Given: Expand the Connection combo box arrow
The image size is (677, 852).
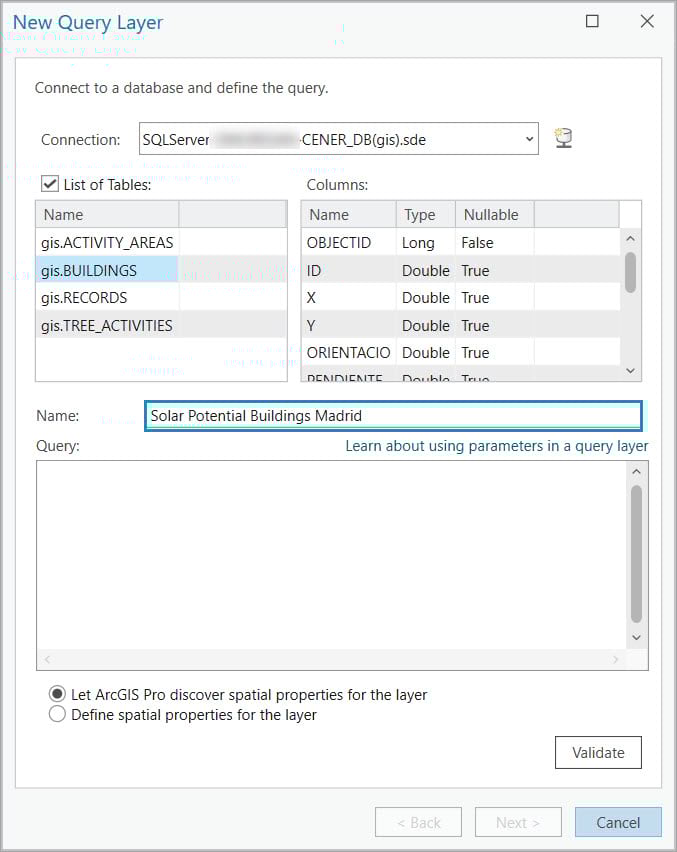Looking at the screenshot, I should pyautogui.click(x=531, y=139).
